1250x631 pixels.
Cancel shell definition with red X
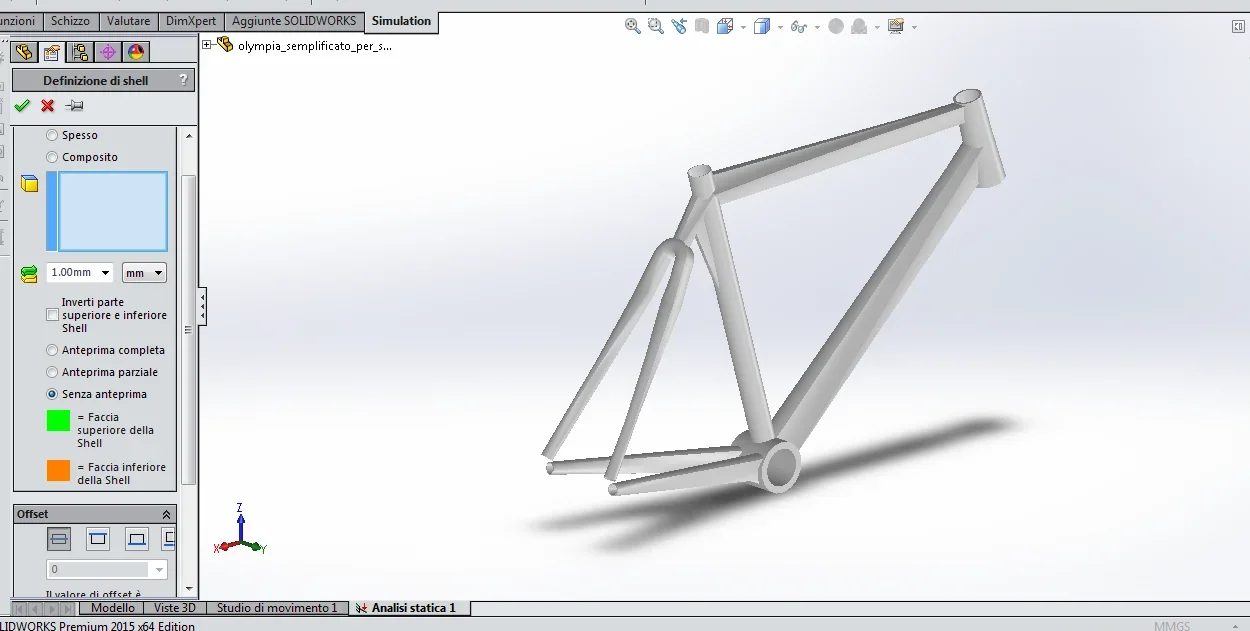coord(47,106)
